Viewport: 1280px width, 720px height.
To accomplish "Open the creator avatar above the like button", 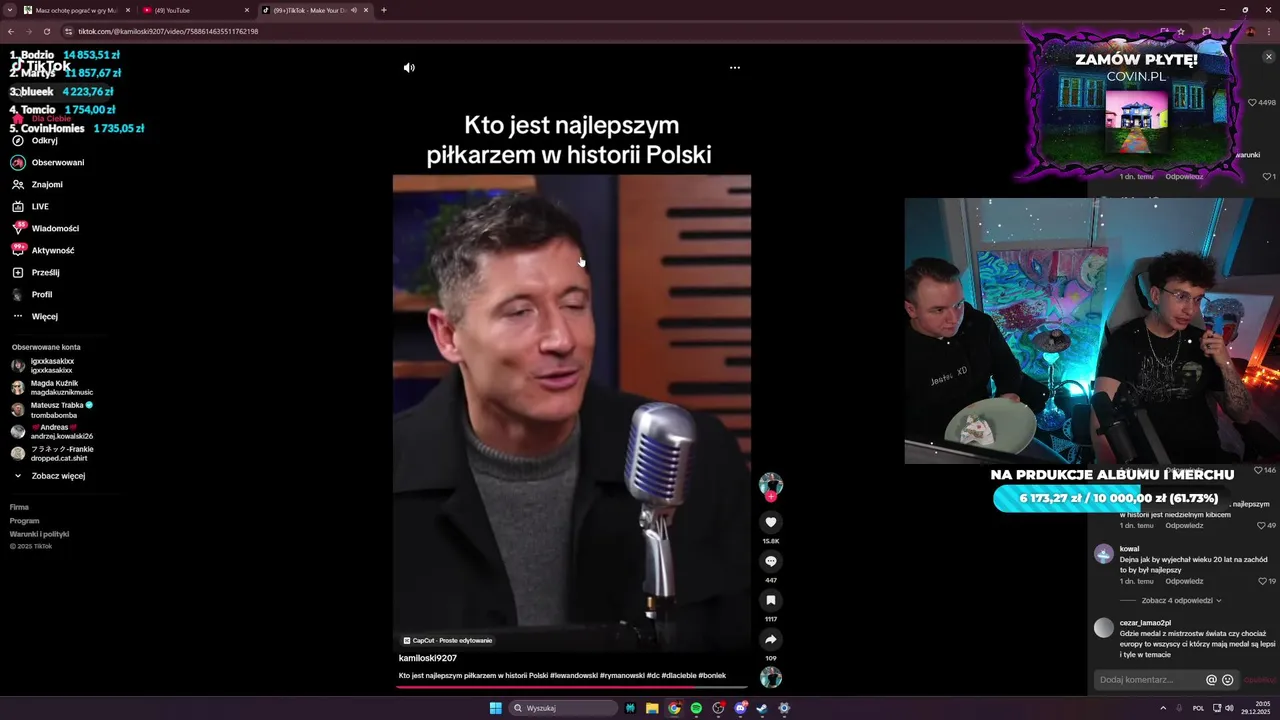I will coord(770,484).
